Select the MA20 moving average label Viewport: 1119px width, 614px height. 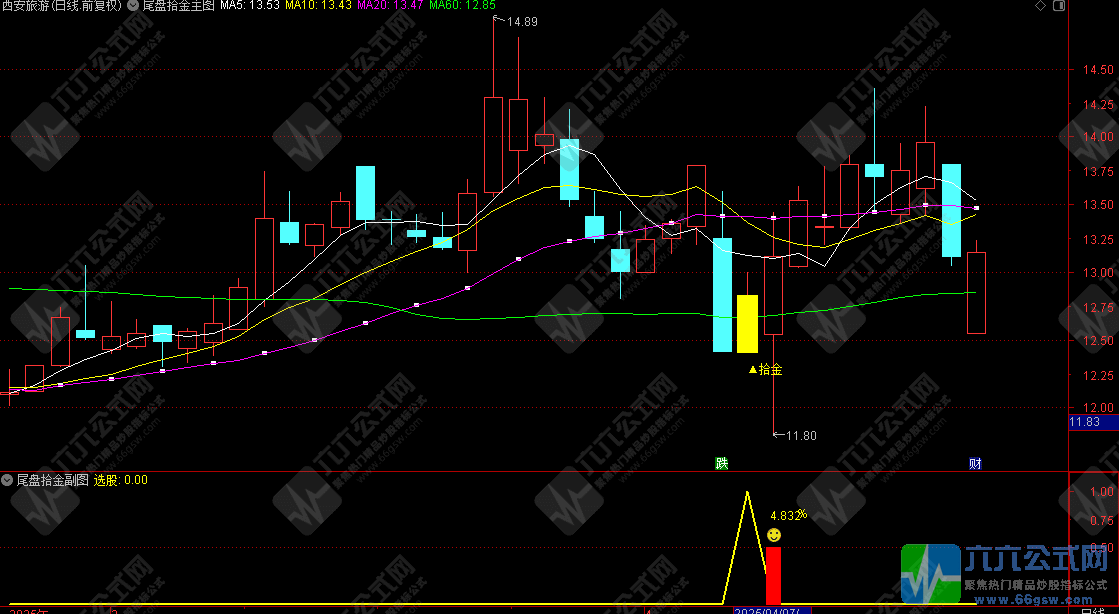point(390,6)
